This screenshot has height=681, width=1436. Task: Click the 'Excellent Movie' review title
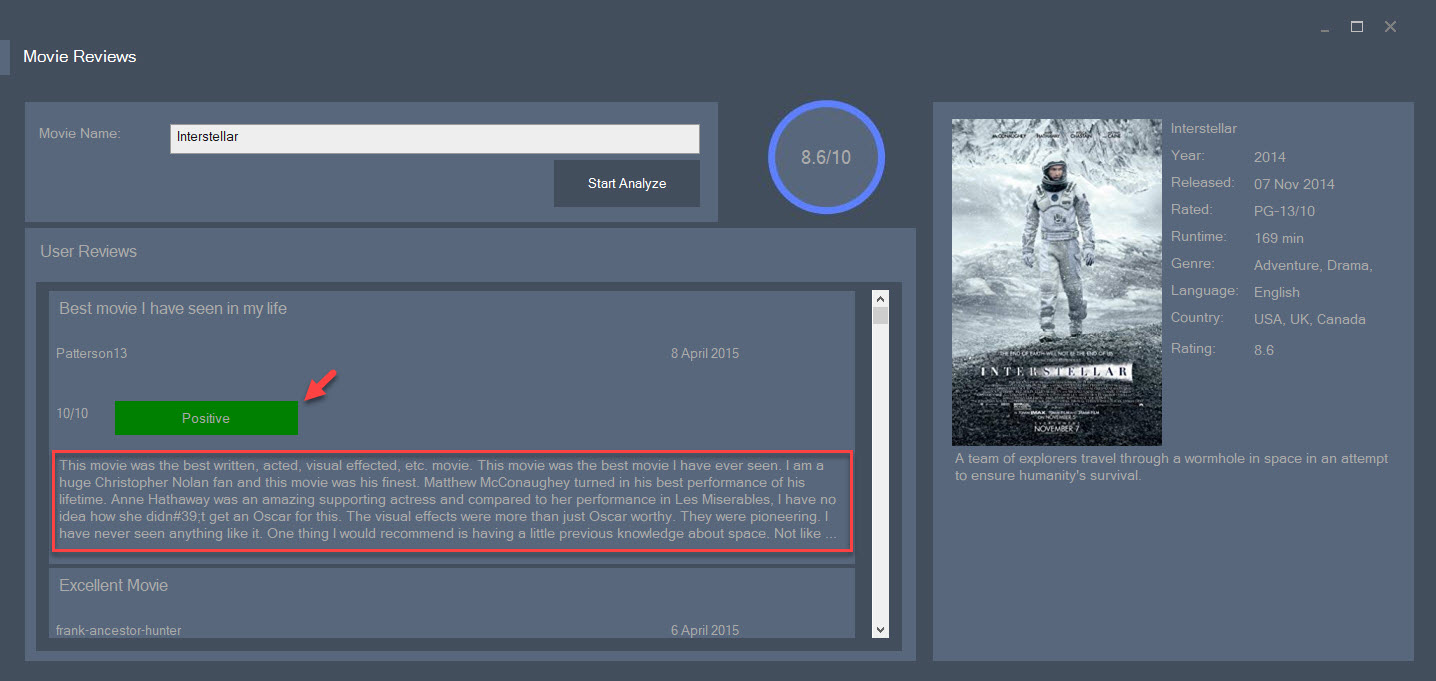pyautogui.click(x=113, y=585)
